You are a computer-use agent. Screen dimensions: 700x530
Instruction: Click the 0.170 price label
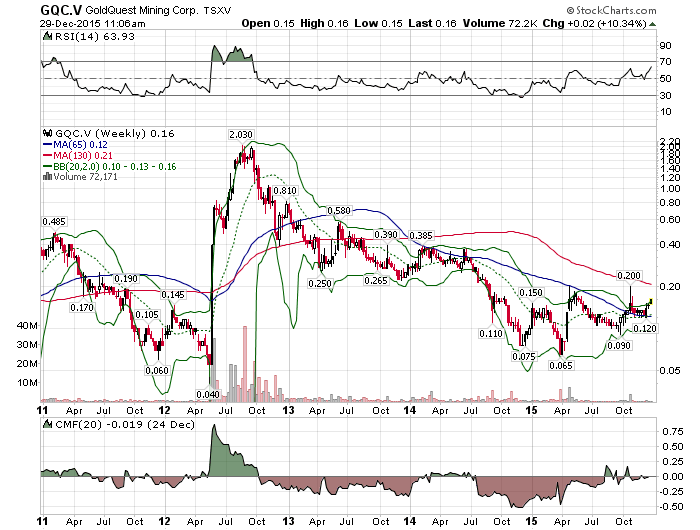[x=82, y=308]
